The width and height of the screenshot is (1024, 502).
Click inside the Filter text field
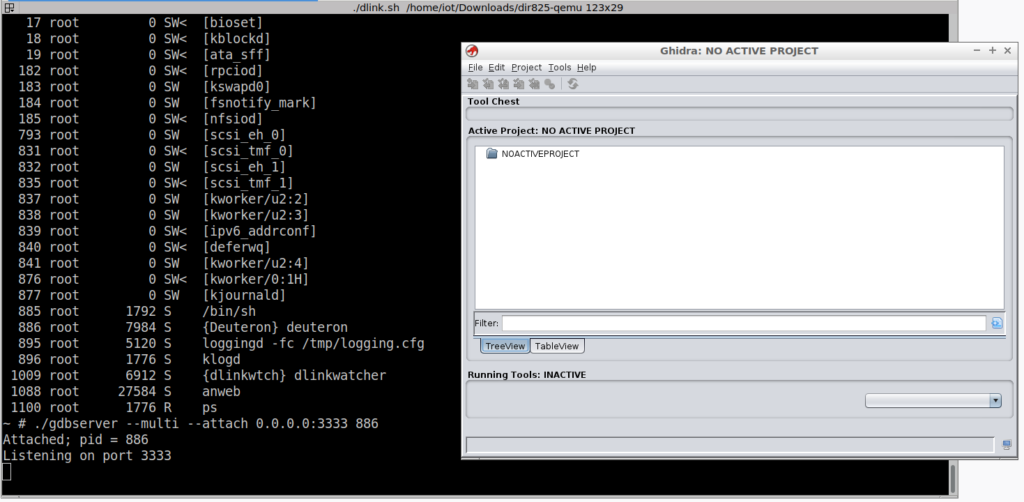pos(743,323)
